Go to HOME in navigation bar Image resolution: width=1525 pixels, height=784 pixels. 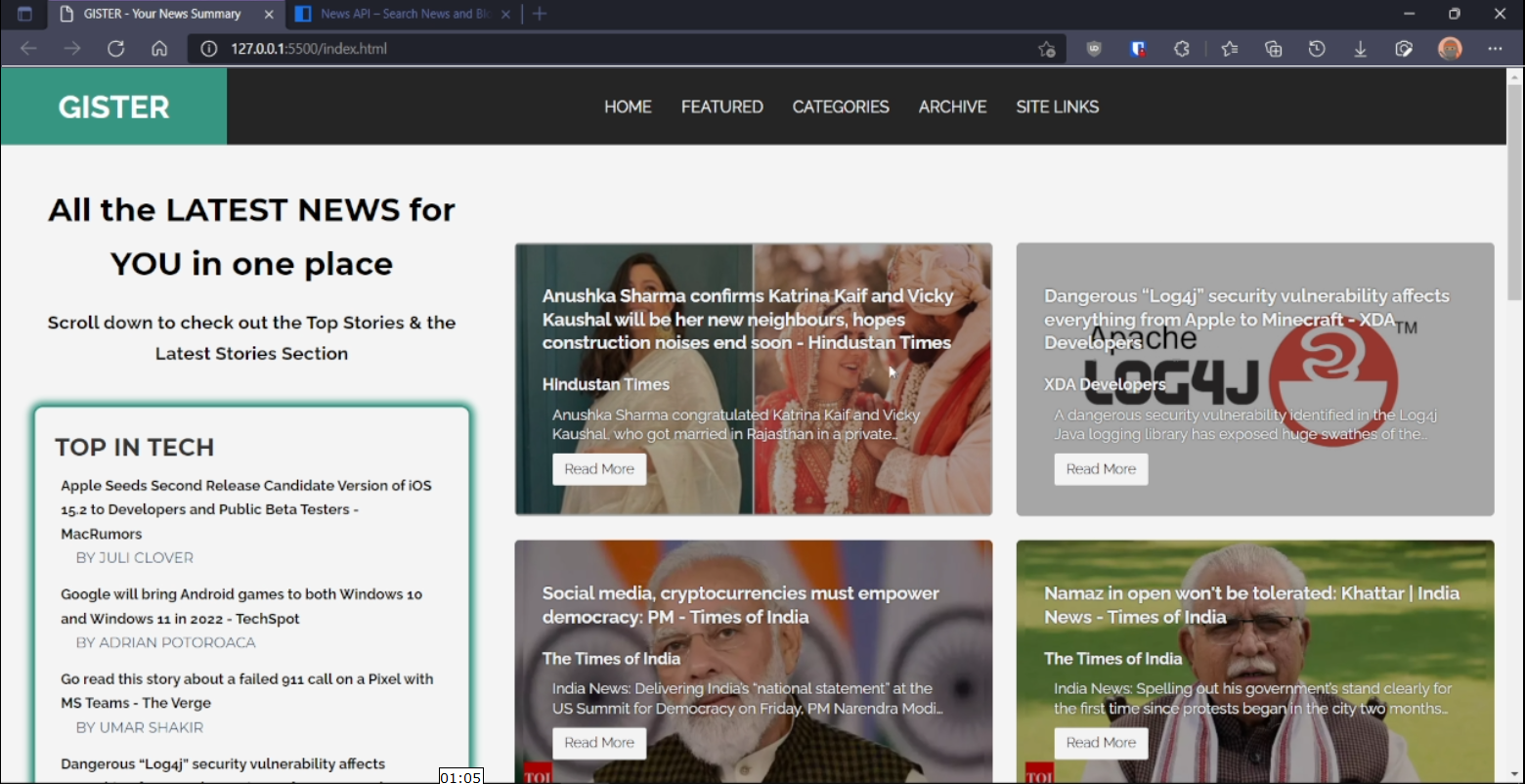(x=628, y=107)
